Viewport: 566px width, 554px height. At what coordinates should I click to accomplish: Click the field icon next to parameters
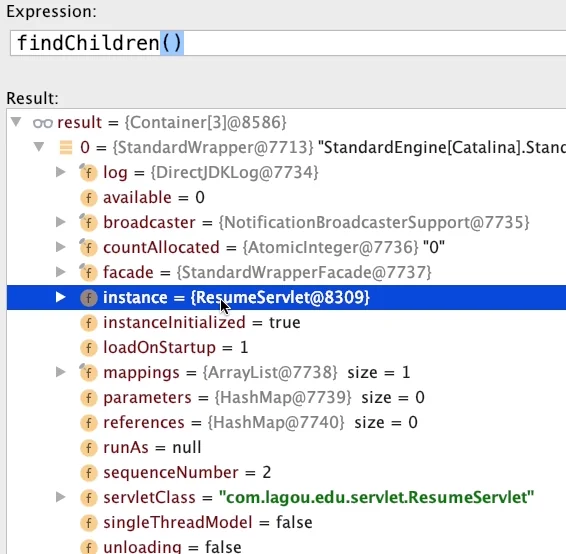(88, 398)
